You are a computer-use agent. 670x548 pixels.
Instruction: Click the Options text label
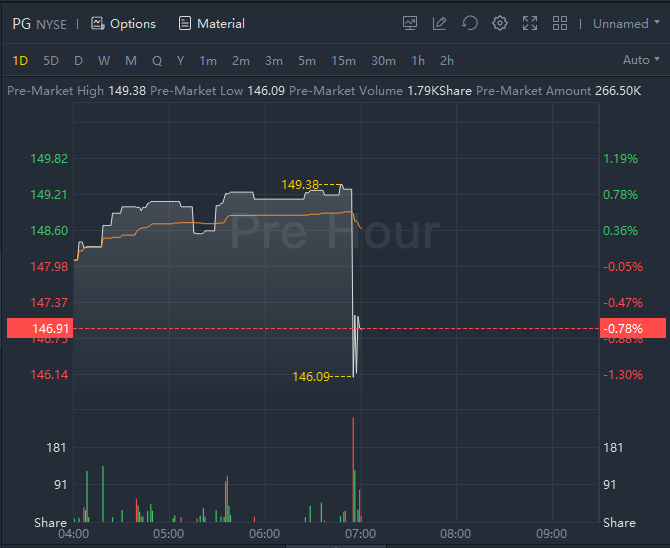pos(133,24)
